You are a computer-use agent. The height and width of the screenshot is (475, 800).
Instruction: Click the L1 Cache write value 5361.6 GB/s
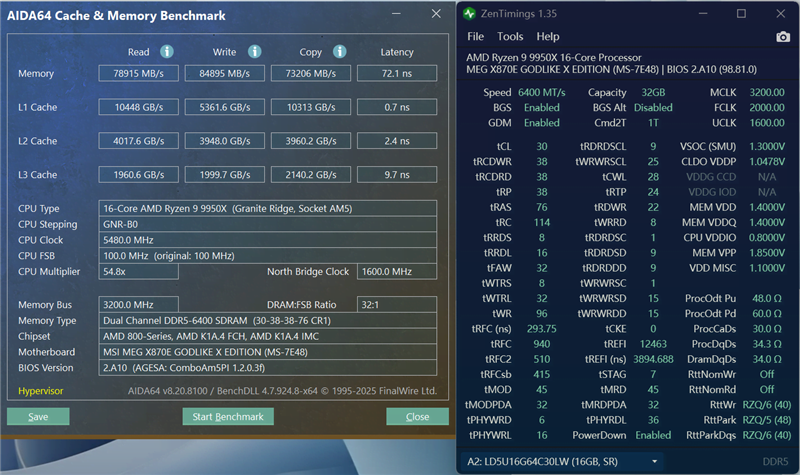(224, 107)
